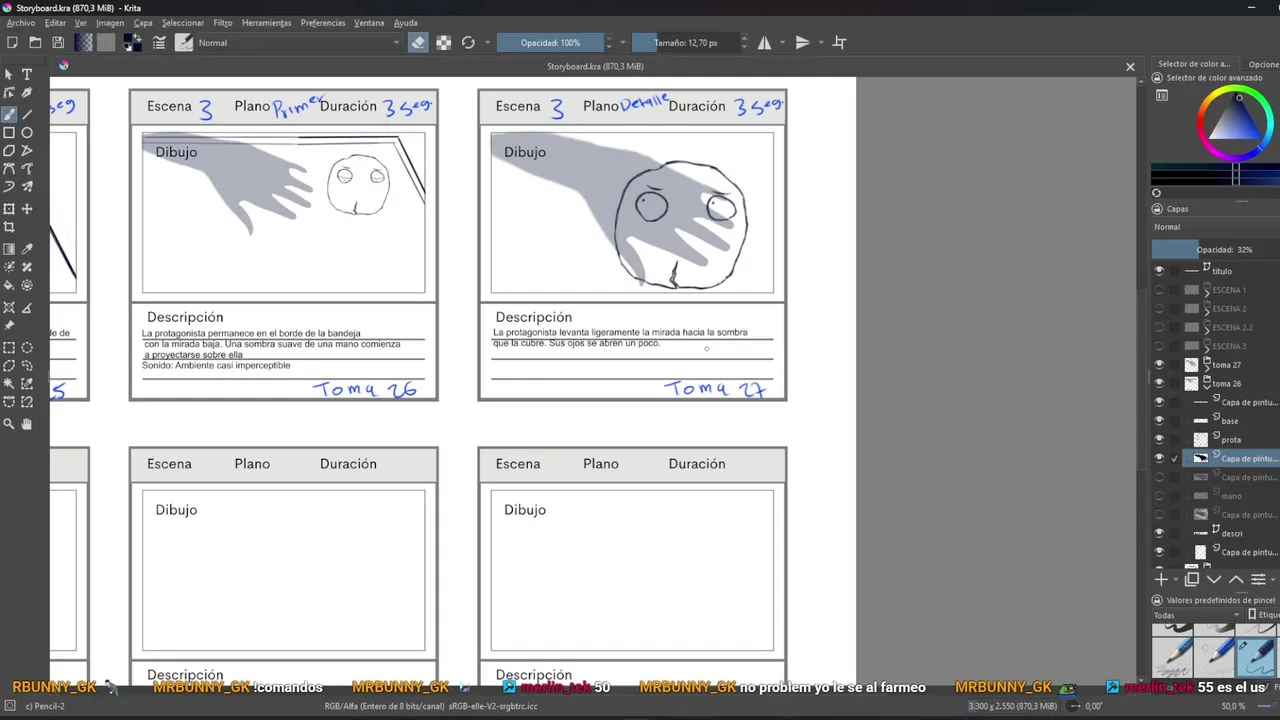Open the Capa menu

143,22
